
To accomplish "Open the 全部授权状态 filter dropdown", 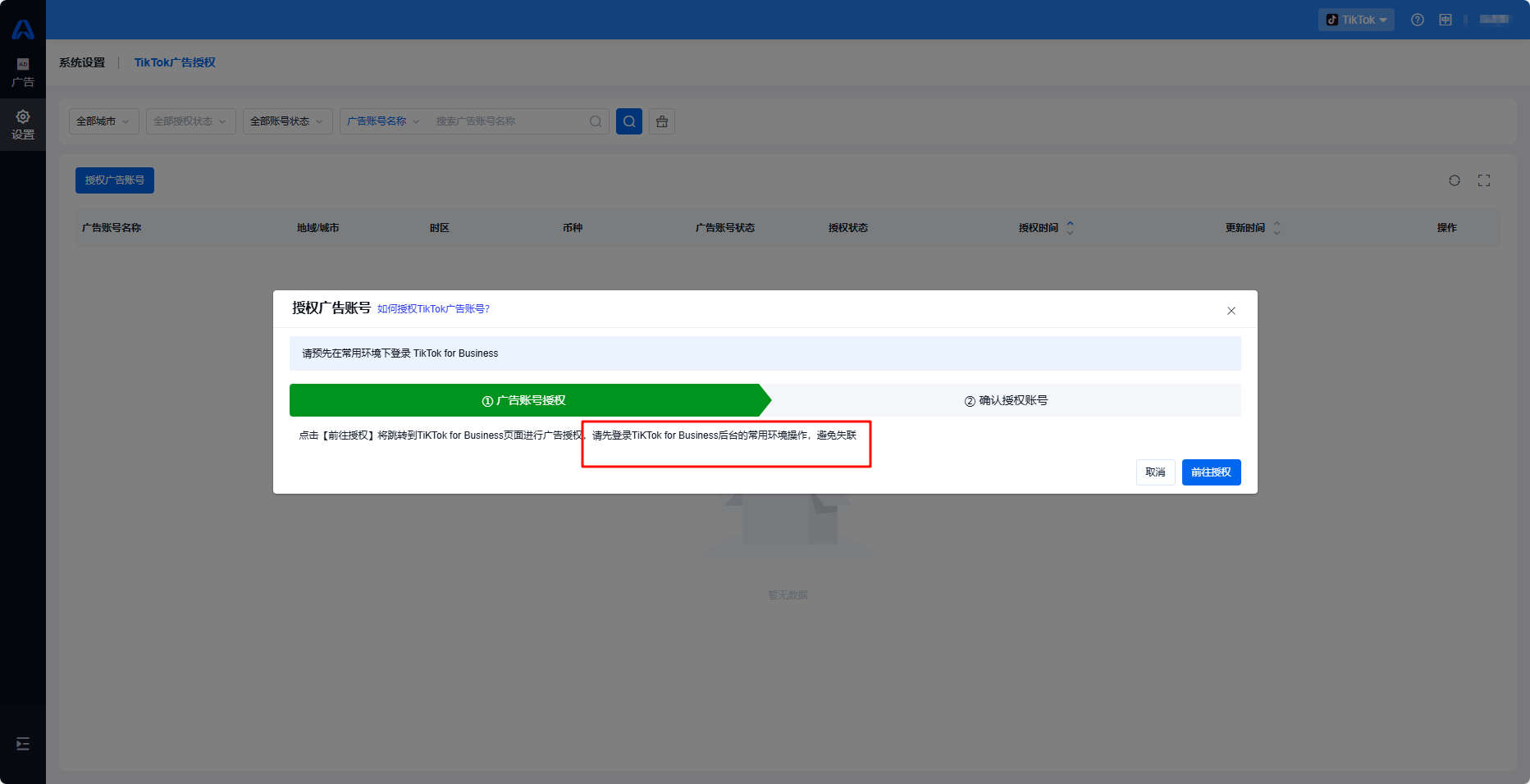I will pyautogui.click(x=191, y=121).
